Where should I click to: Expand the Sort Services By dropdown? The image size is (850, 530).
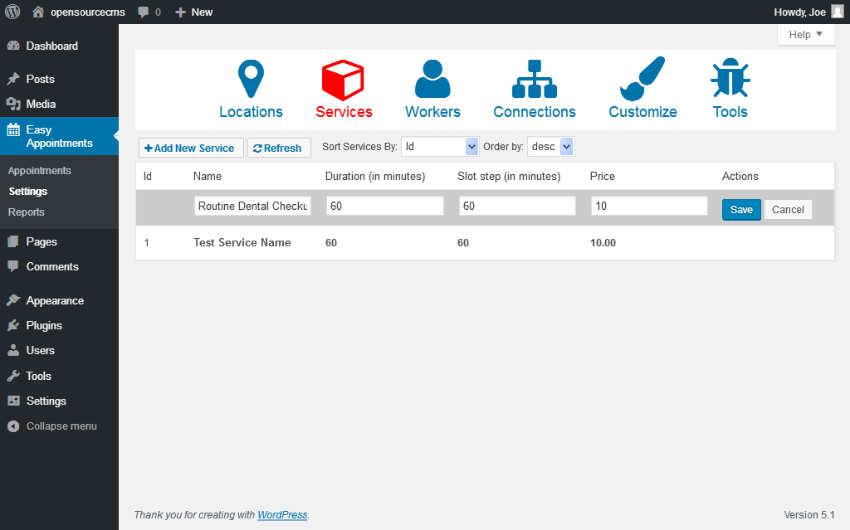440,147
